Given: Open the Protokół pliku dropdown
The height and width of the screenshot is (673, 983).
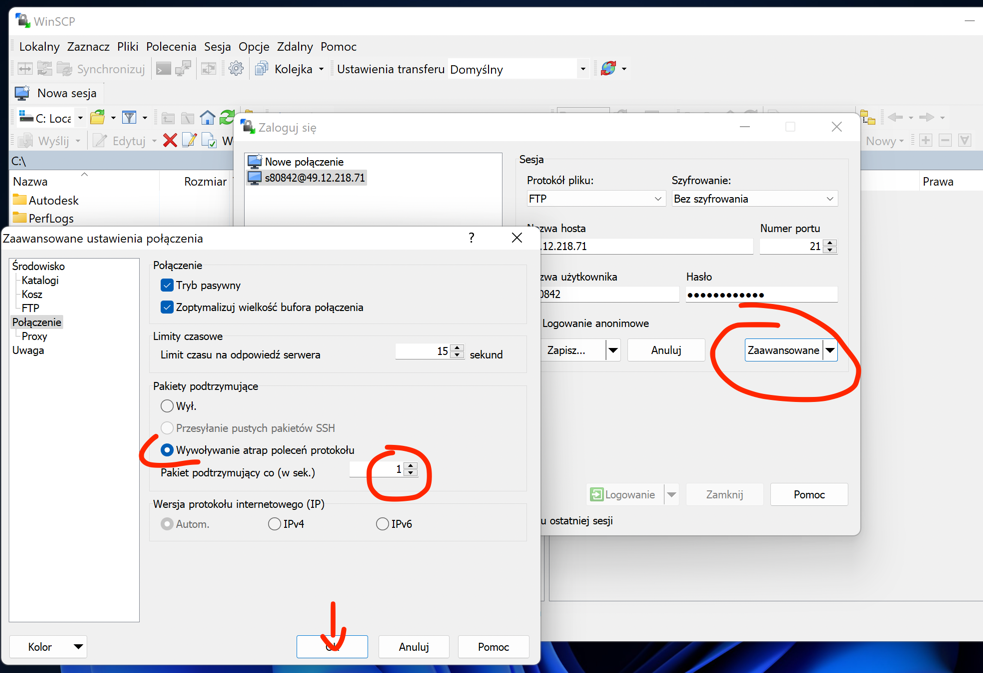Looking at the screenshot, I should (594, 199).
